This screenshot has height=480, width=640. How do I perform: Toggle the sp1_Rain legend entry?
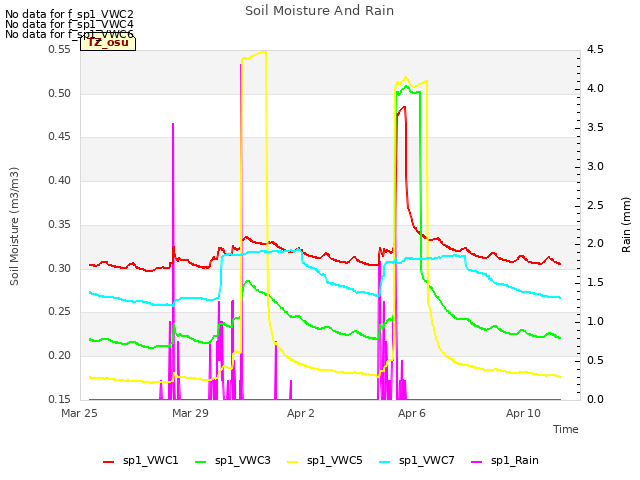click(505, 461)
